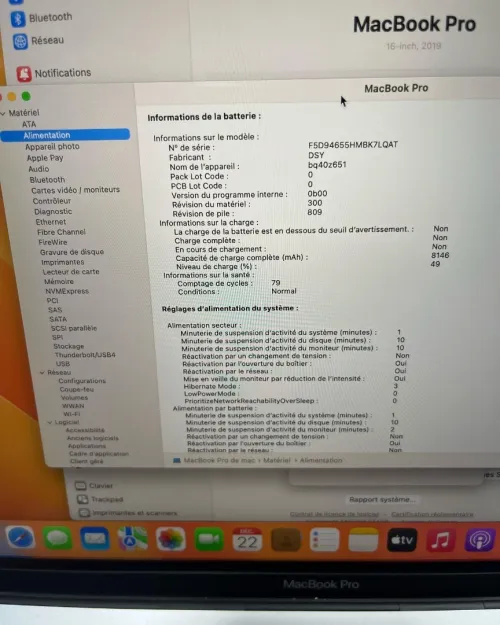Select Wi-Fi under Réseau

(71, 414)
